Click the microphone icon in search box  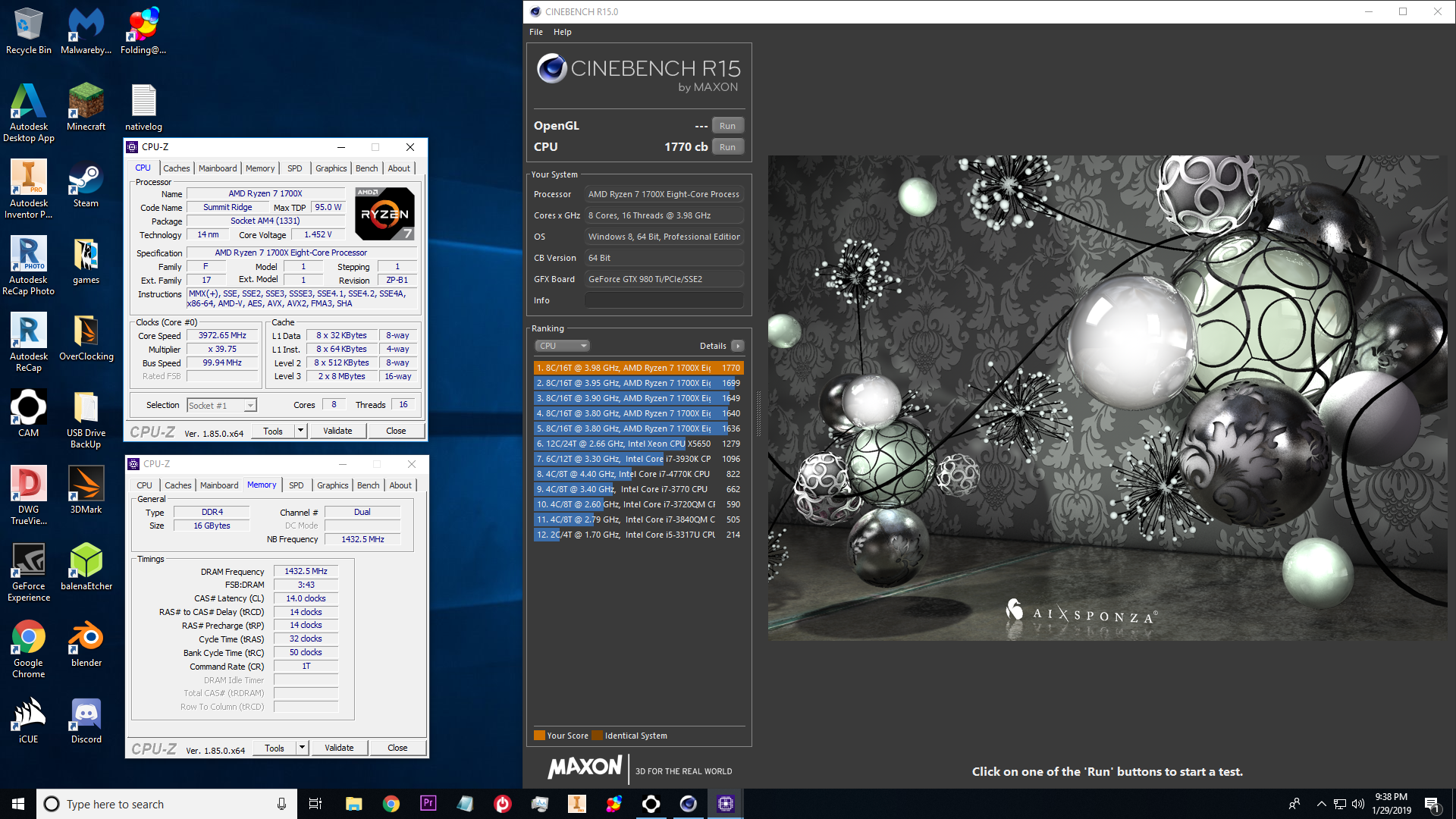pos(281,804)
